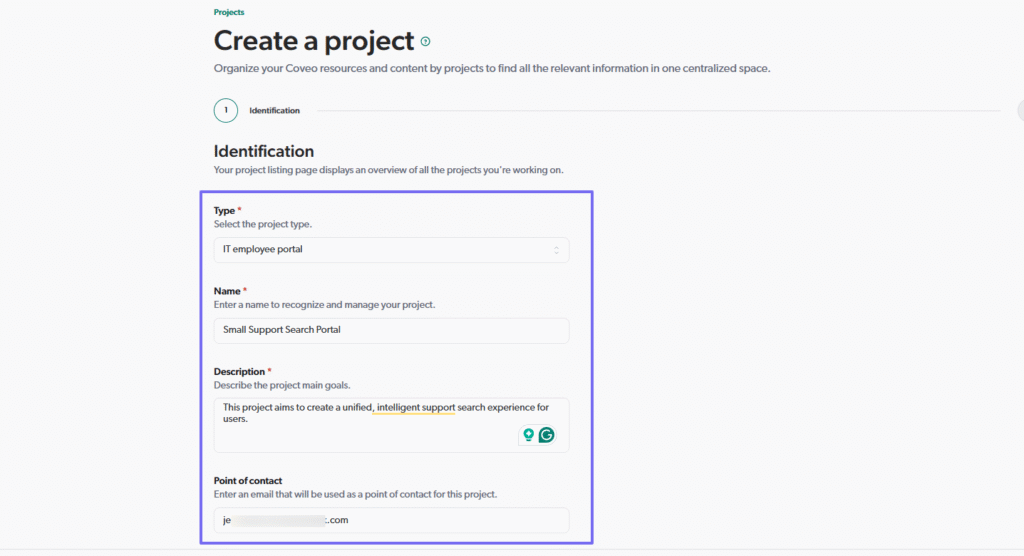This screenshot has height=556, width=1024.
Task: Click the step 1 circle indicator
Action: tap(225, 110)
